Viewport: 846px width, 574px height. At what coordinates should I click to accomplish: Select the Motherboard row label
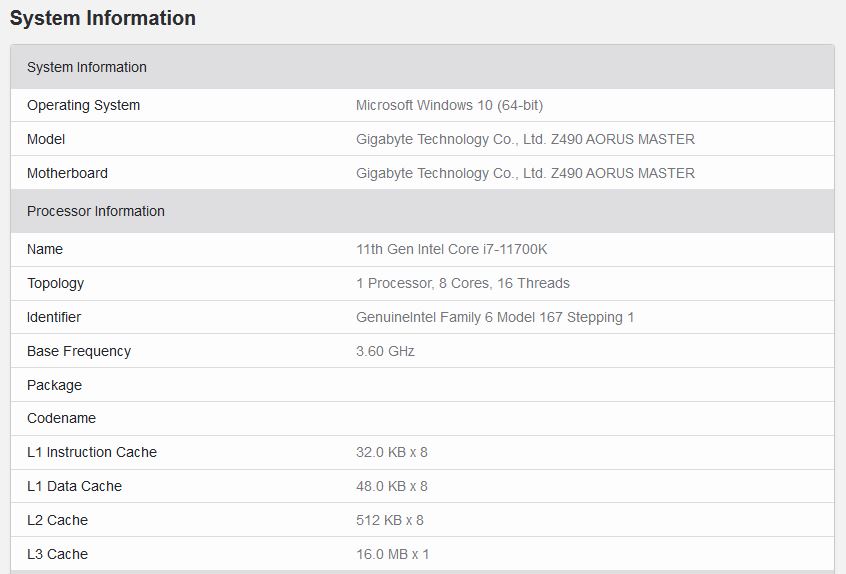pos(67,173)
